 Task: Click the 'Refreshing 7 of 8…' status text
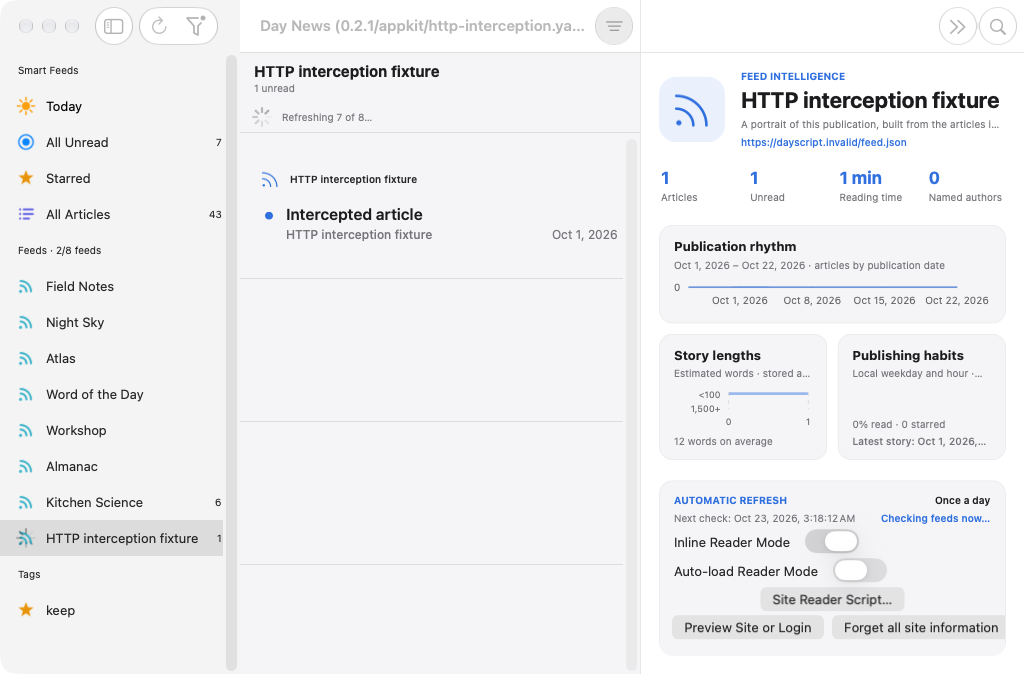(327, 118)
